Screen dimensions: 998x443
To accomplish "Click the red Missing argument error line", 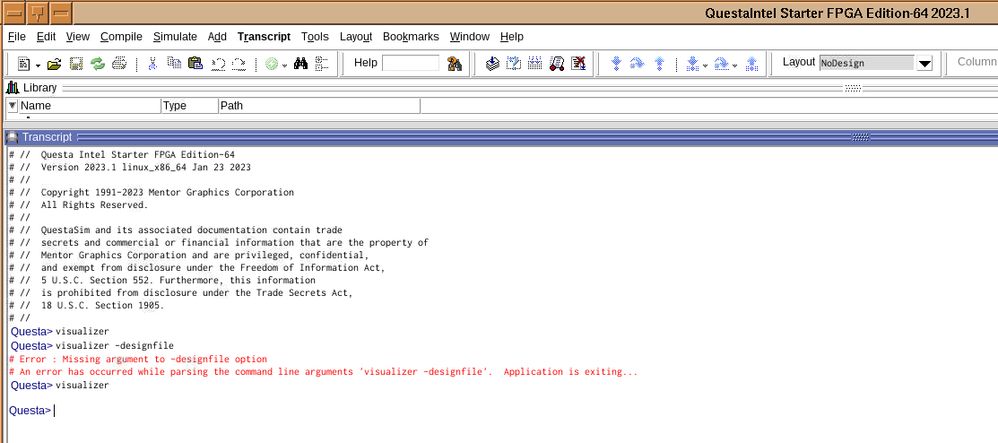I will click(138, 360).
